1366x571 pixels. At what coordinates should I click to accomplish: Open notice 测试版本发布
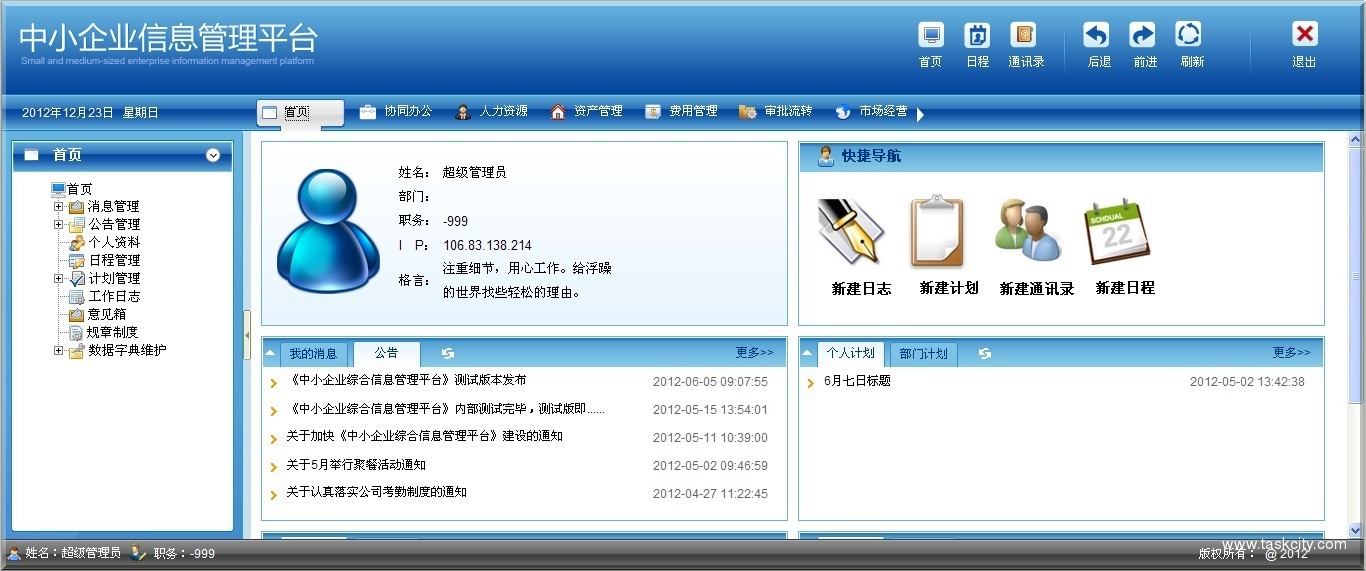point(406,381)
